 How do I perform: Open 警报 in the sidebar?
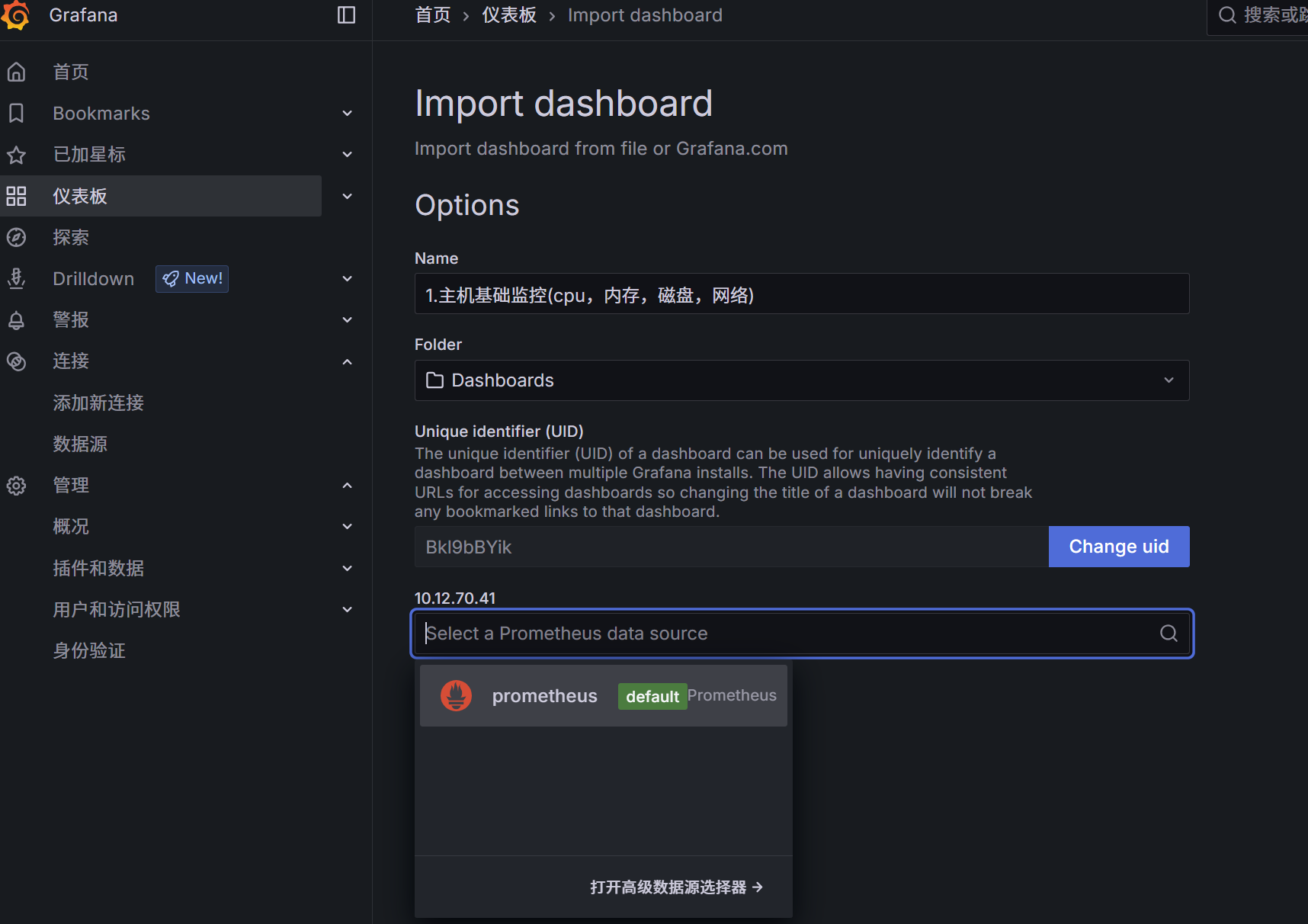[x=71, y=320]
